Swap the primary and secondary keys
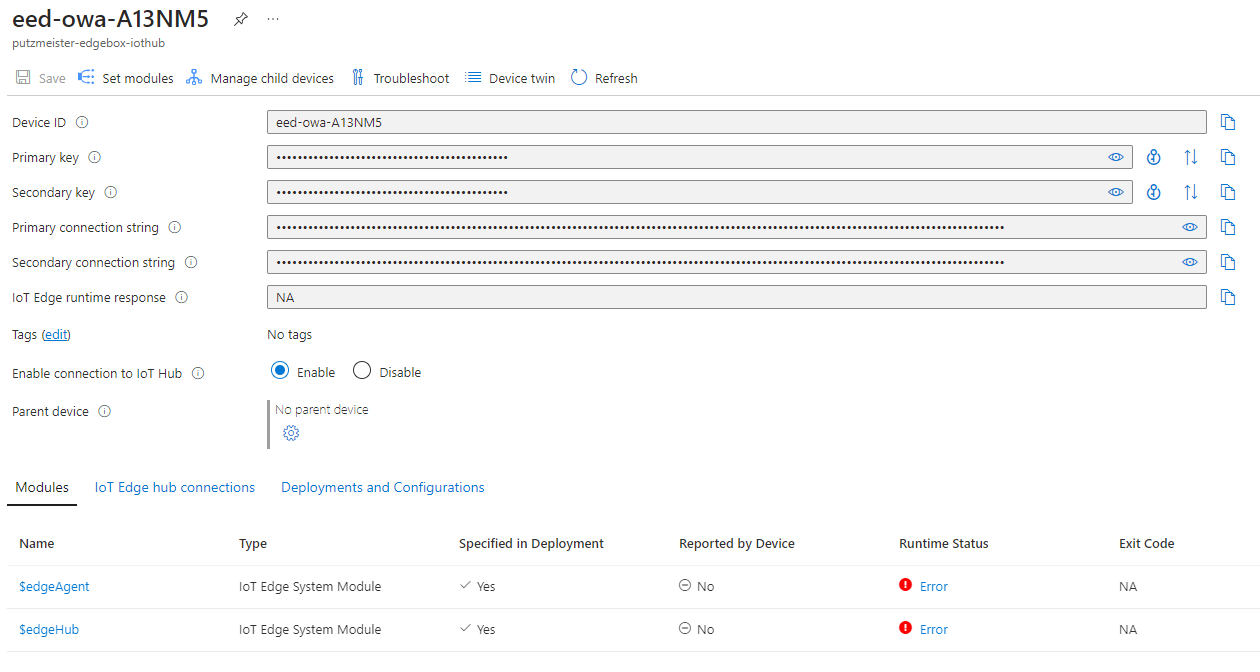 pos(1190,156)
